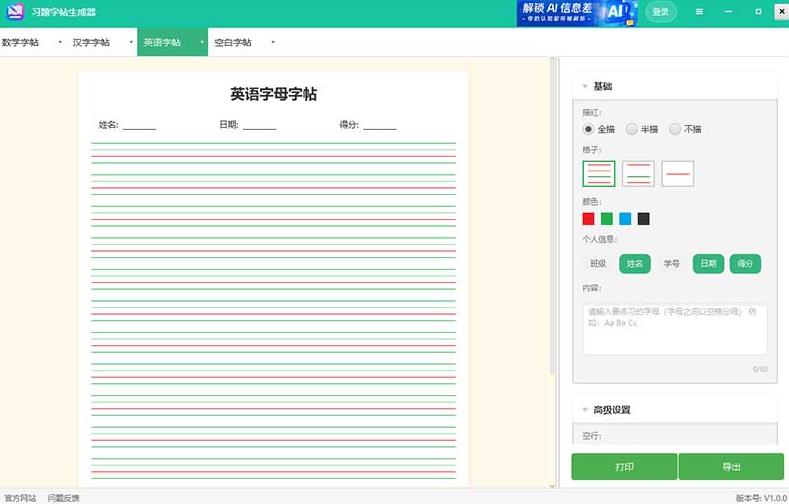Collapse the 高级设置 section
This screenshot has width=789, height=504.
click(585, 410)
